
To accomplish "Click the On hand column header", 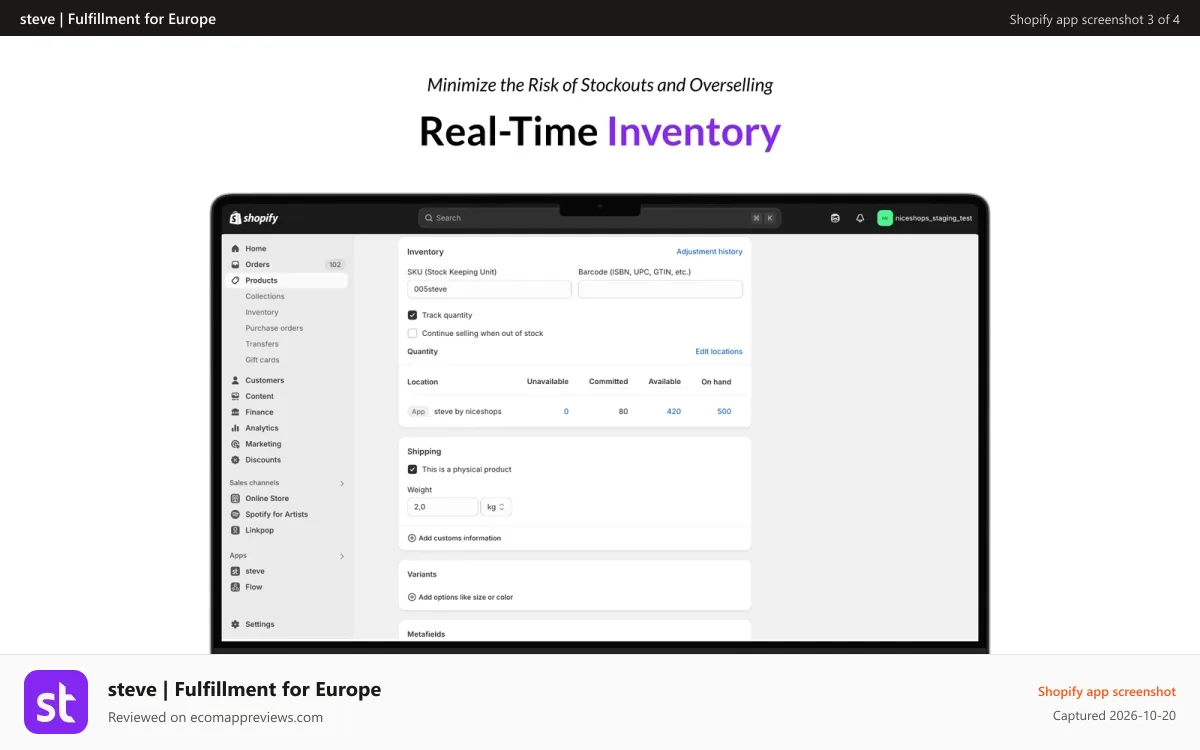I will tap(716, 381).
